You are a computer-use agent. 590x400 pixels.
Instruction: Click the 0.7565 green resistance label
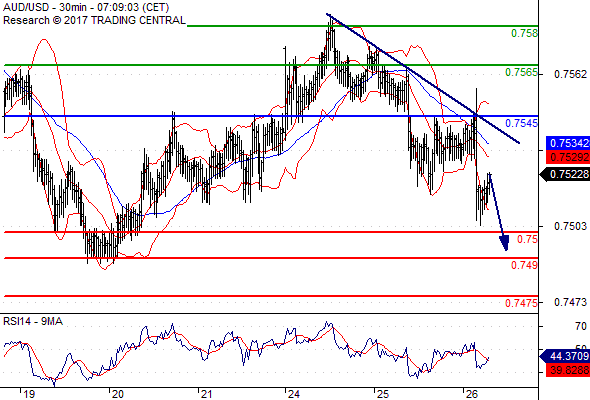522,72
